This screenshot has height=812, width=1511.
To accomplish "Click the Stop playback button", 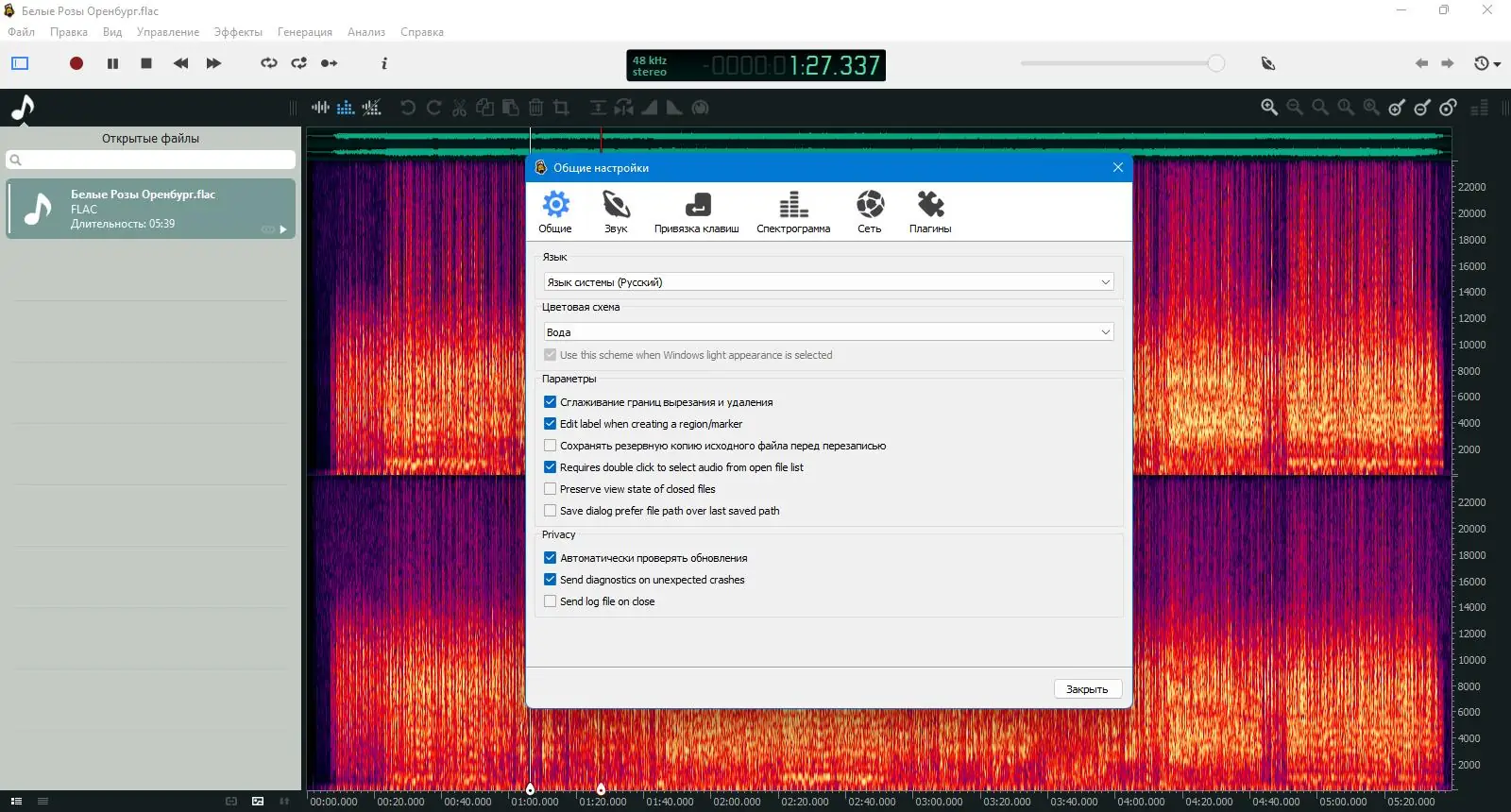I will (x=146, y=63).
